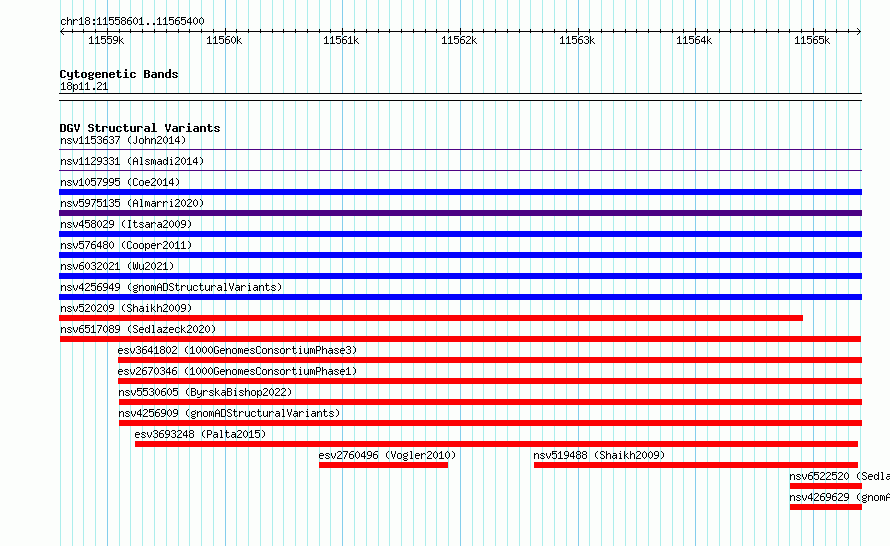Click the red bar under nsv6522520
The height and width of the screenshot is (546, 890).
(x=826, y=486)
